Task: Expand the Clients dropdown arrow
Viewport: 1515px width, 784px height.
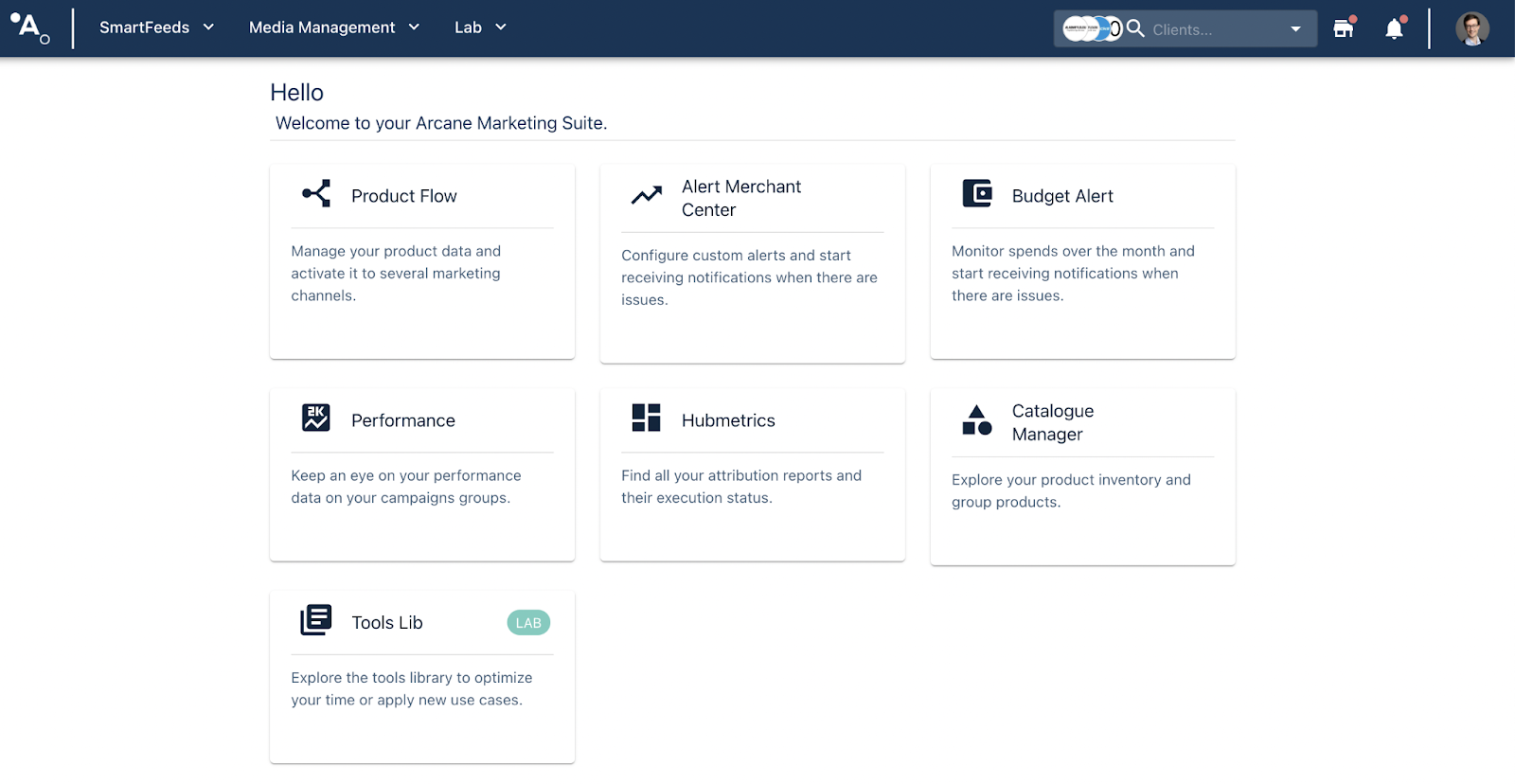Action: point(1295,29)
